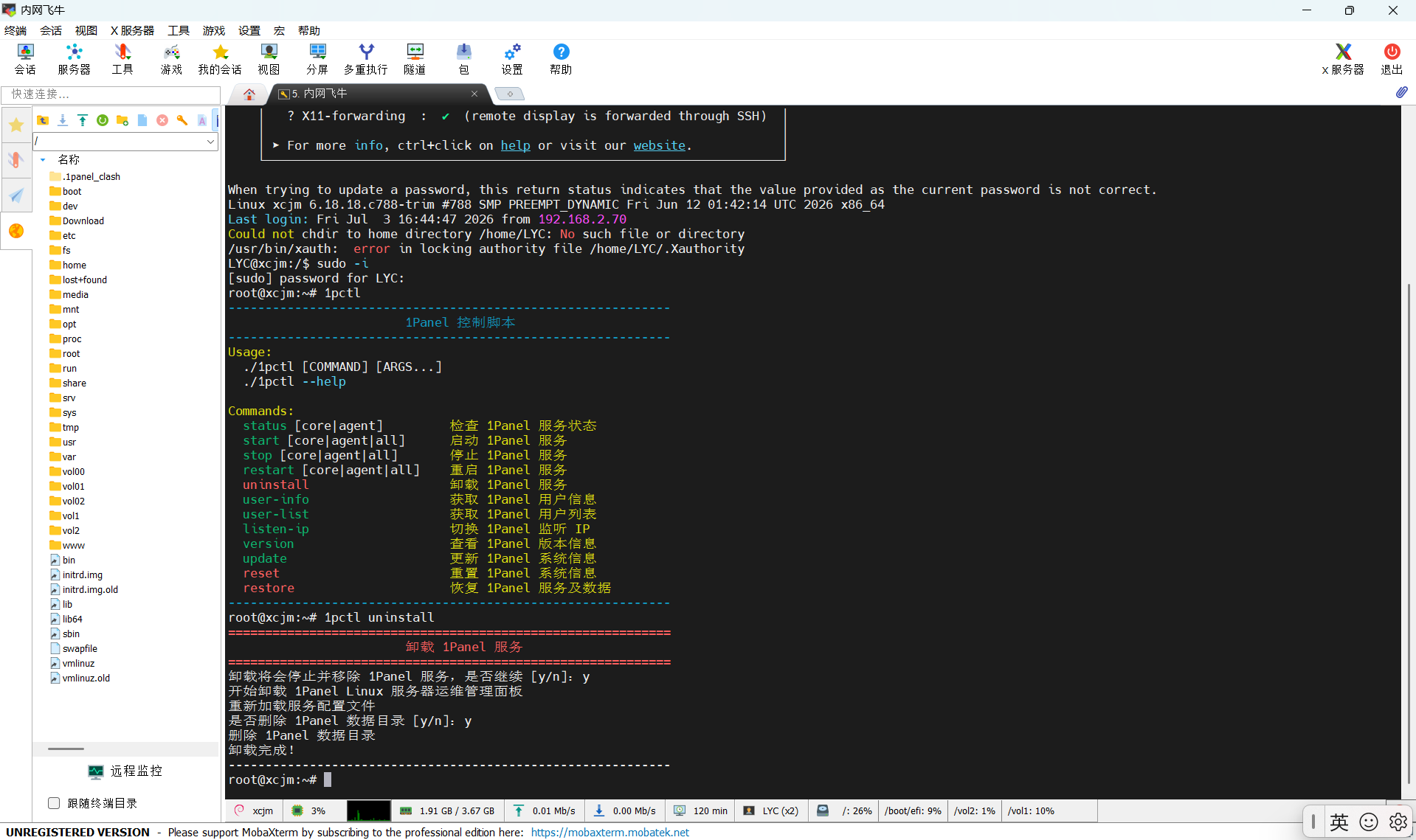The width and height of the screenshot is (1416, 840).
Task: Click the red delete icon in SFTP toolbar
Action: 162,120
